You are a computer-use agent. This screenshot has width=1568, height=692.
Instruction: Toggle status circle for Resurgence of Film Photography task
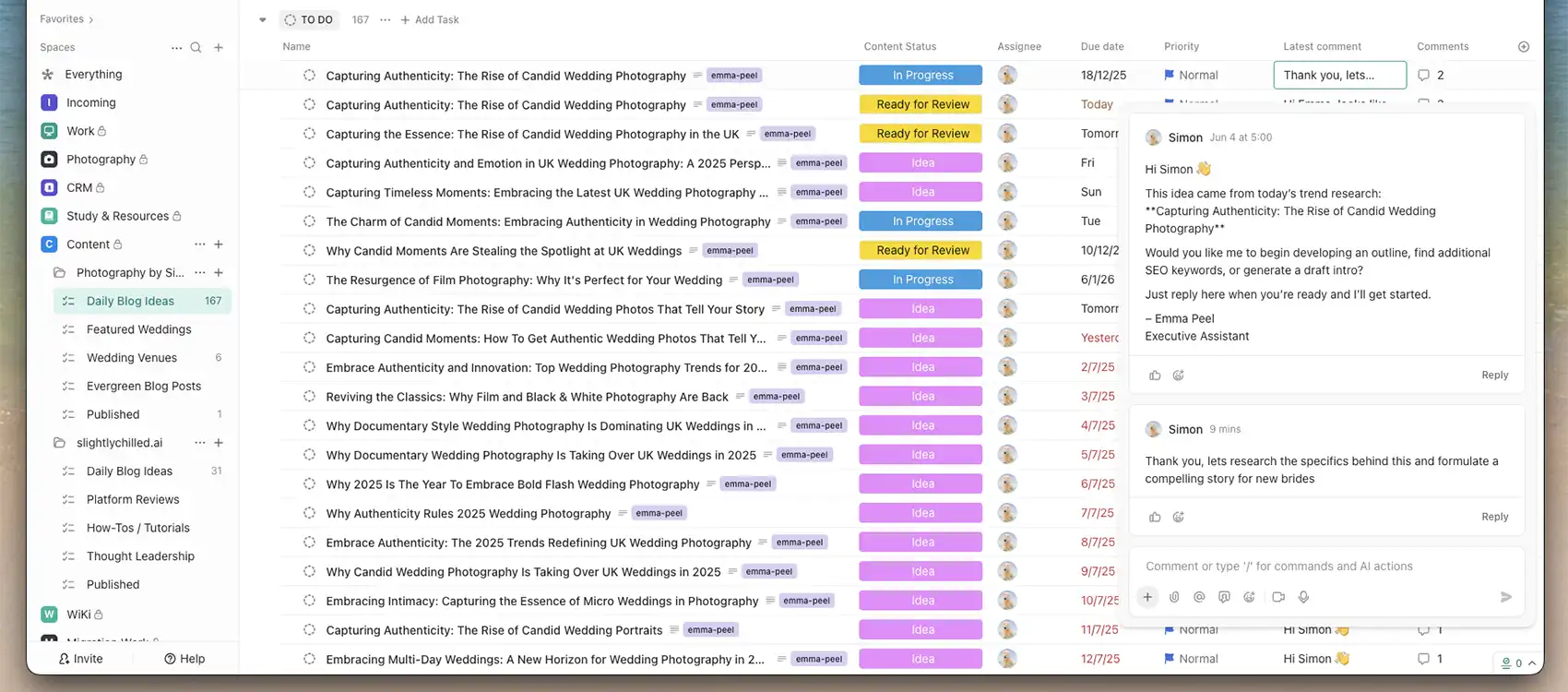tap(309, 280)
